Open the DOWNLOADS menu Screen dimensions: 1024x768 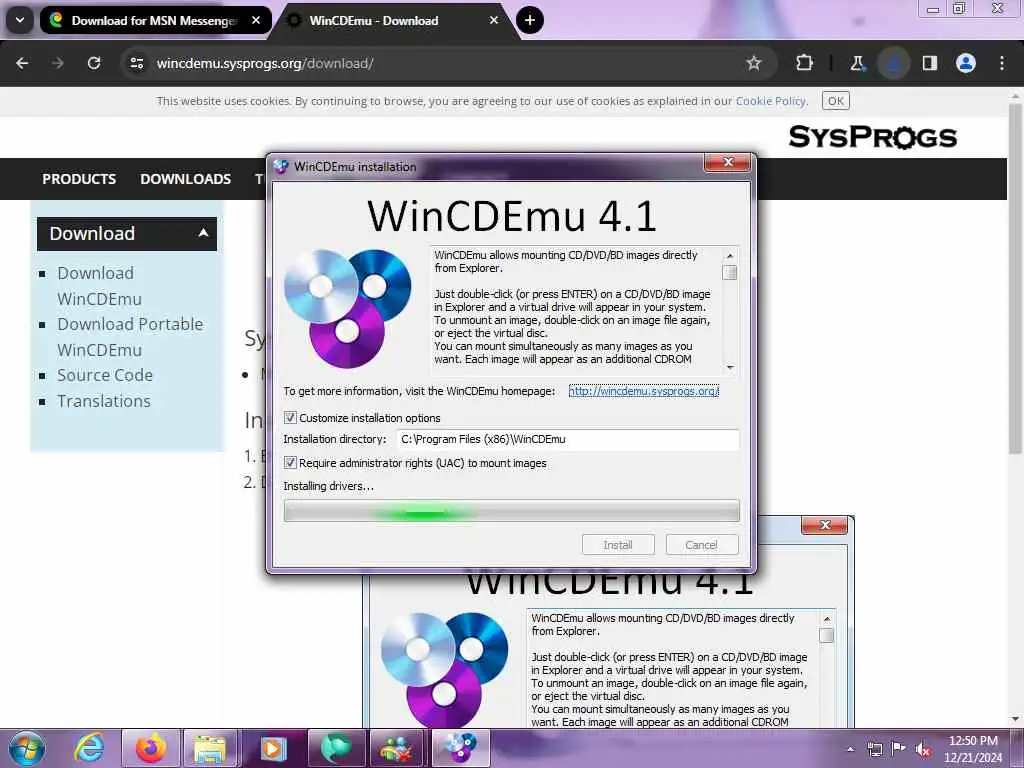[x=185, y=179]
